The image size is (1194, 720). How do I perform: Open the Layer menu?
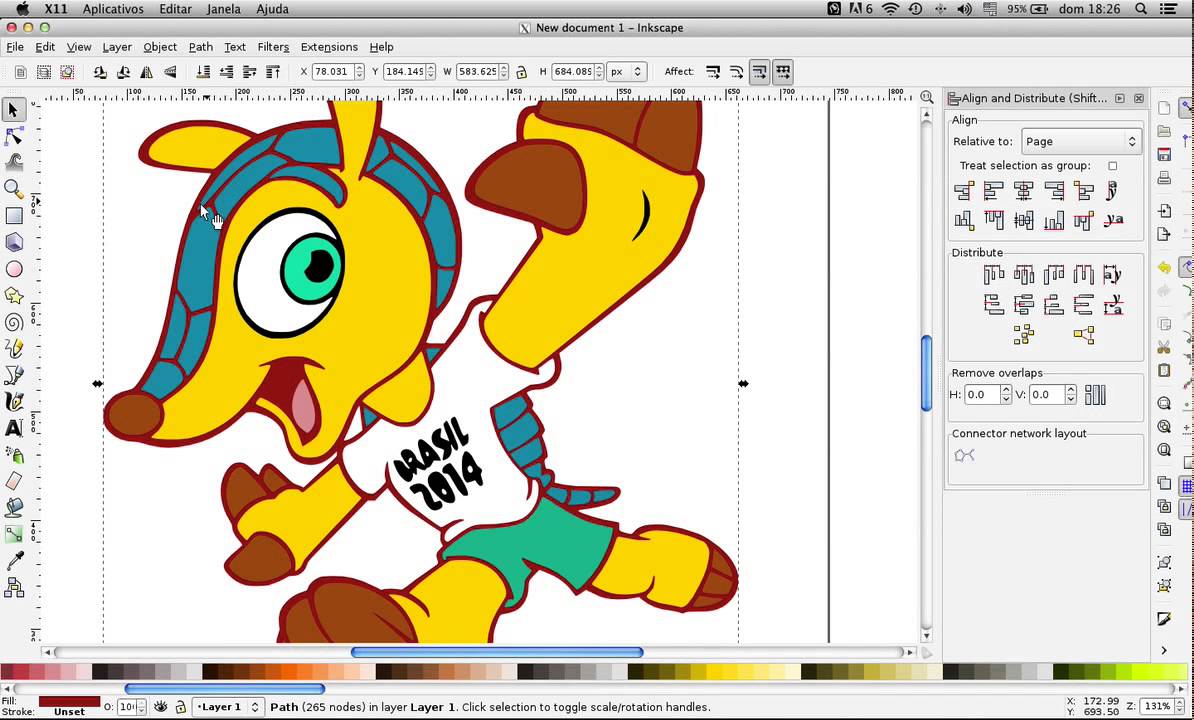tap(117, 46)
